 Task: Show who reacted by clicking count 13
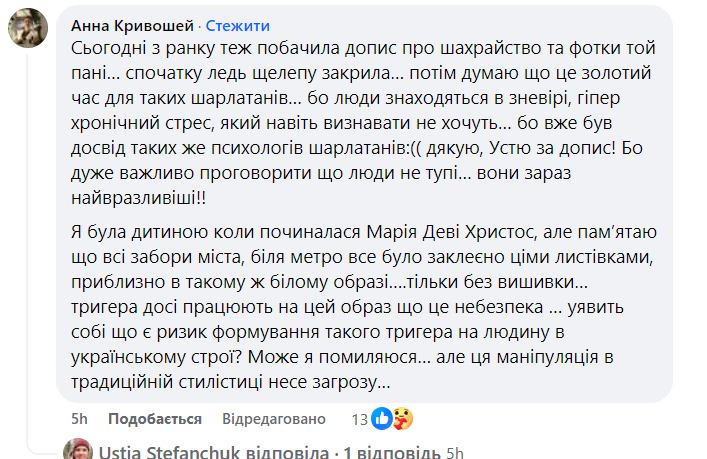(360, 418)
